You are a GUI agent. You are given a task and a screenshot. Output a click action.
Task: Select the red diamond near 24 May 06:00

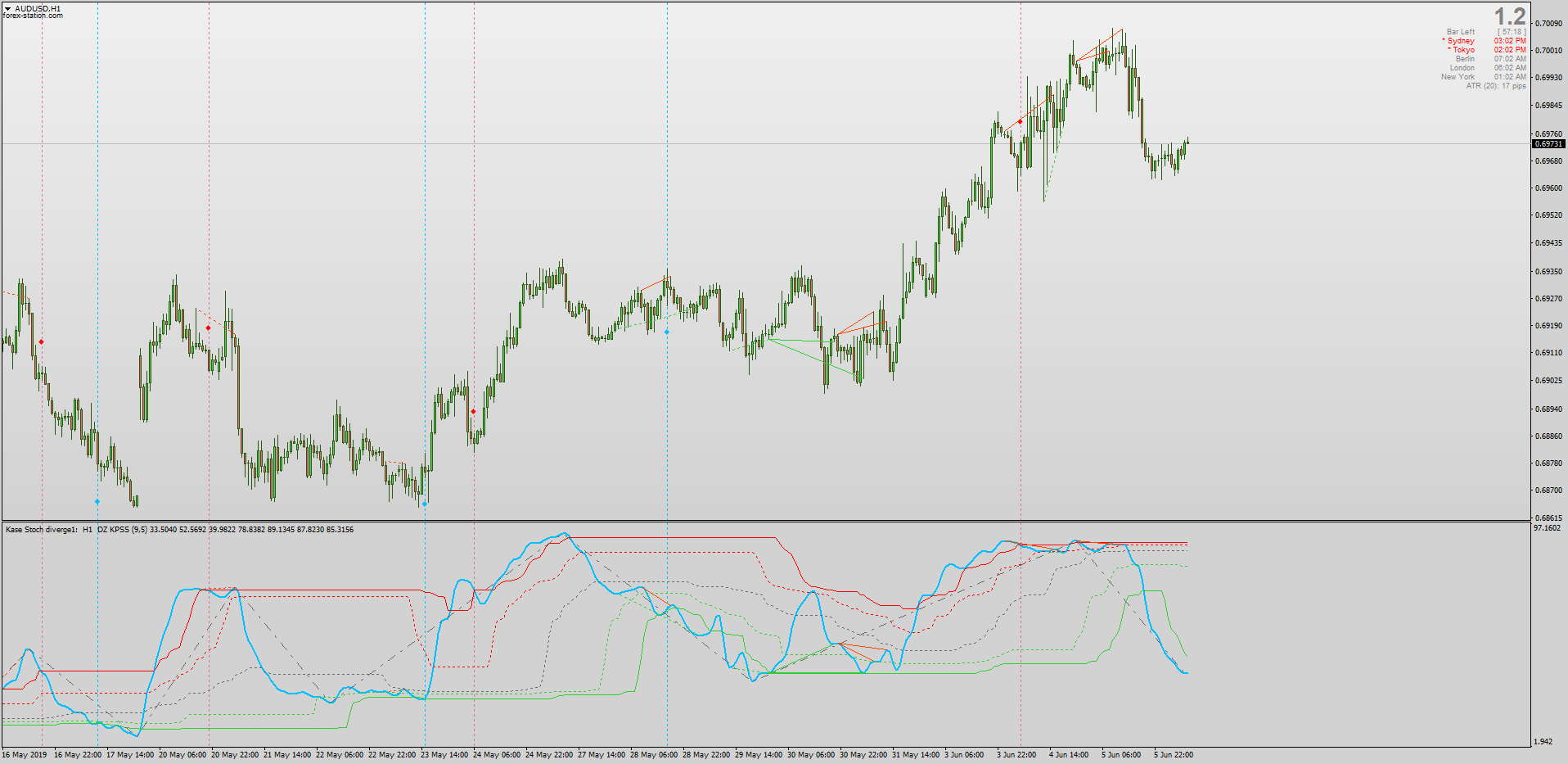[473, 411]
